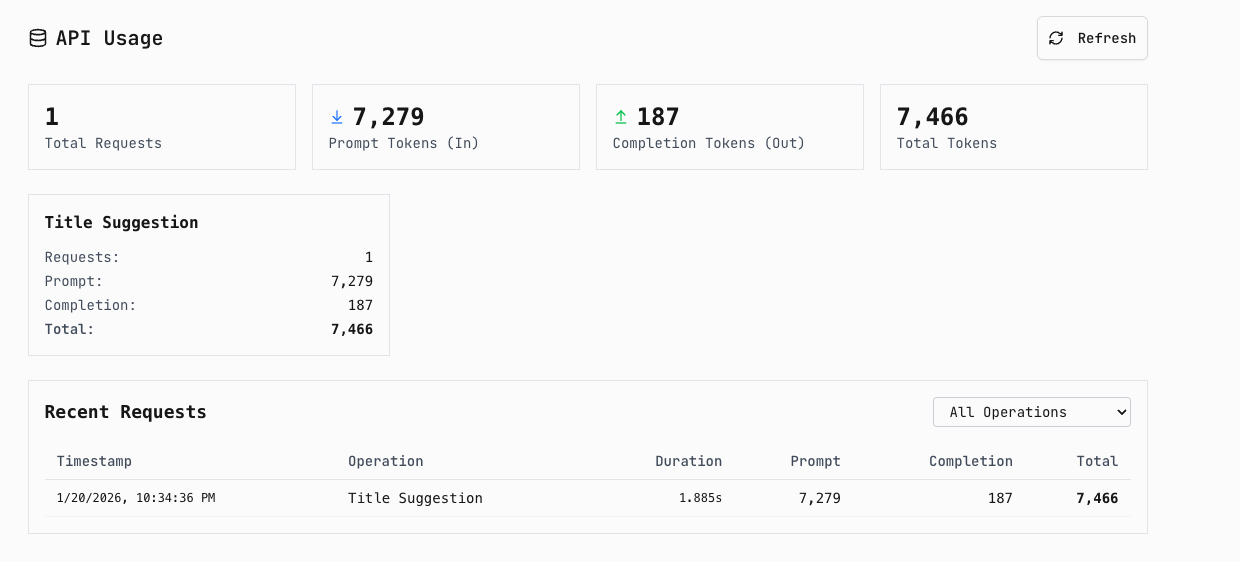Click the Total Tokens card
Screen dimensions: 1240x562
tap(1014, 127)
